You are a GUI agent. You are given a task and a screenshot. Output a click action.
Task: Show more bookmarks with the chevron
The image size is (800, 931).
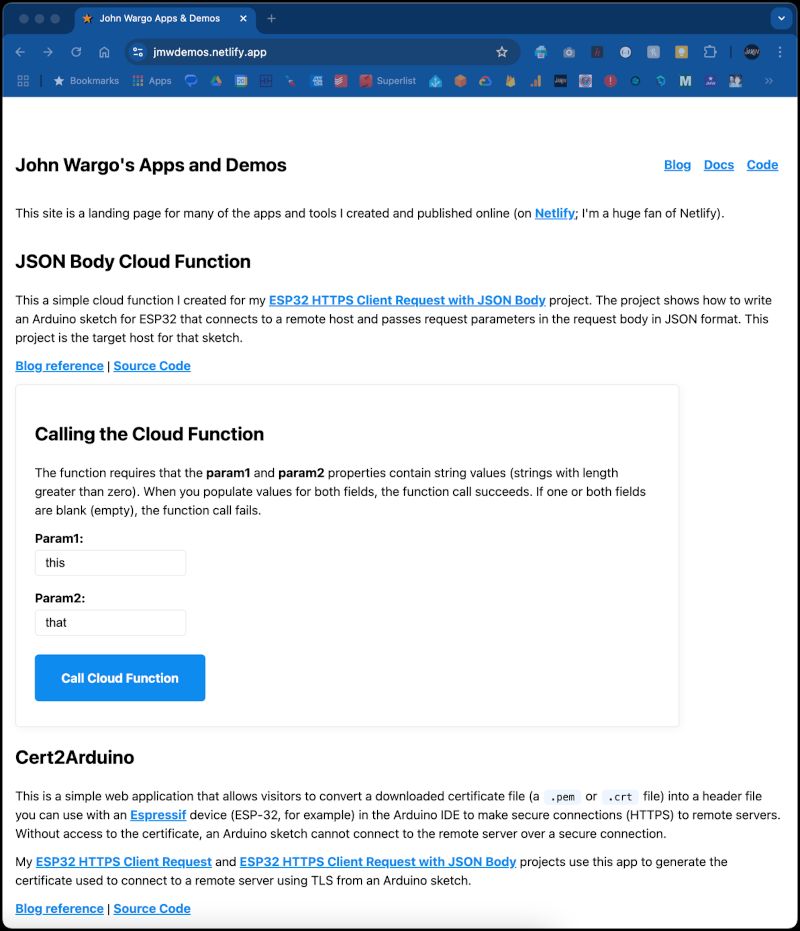coord(769,81)
